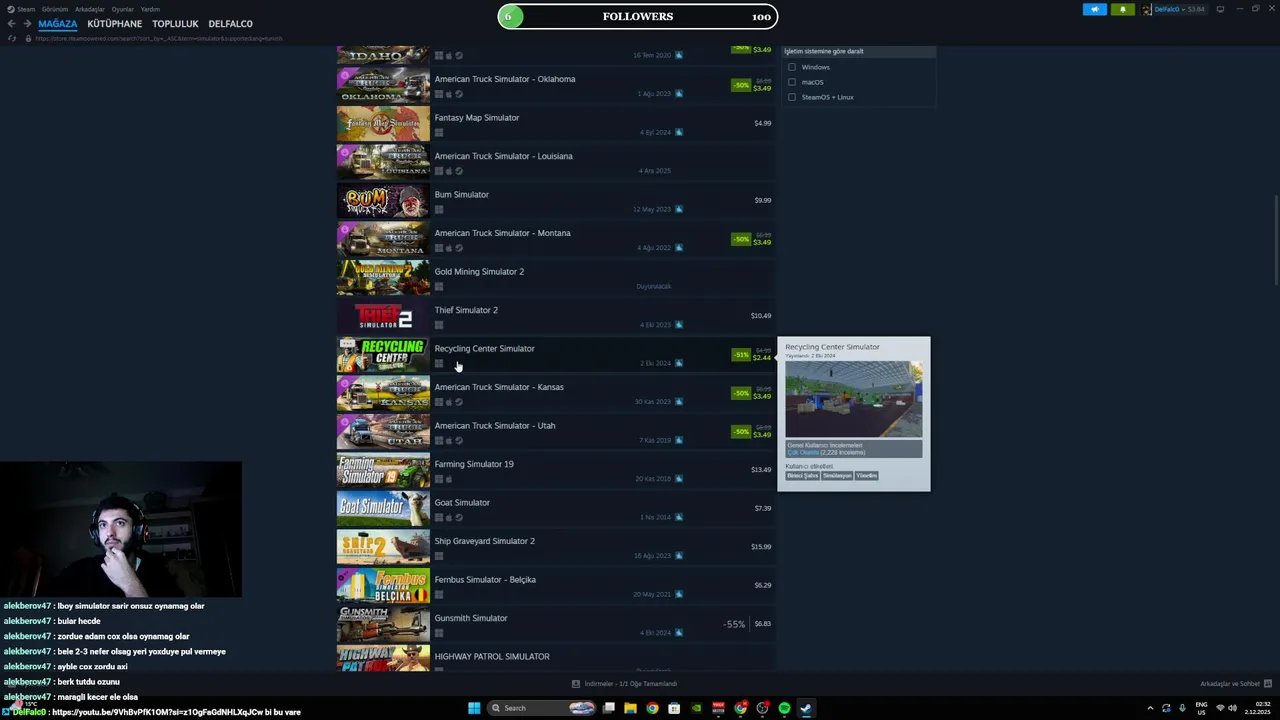Open Google Chrome from the taskbar
Image resolution: width=1280 pixels, height=720 pixels.
click(652, 708)
